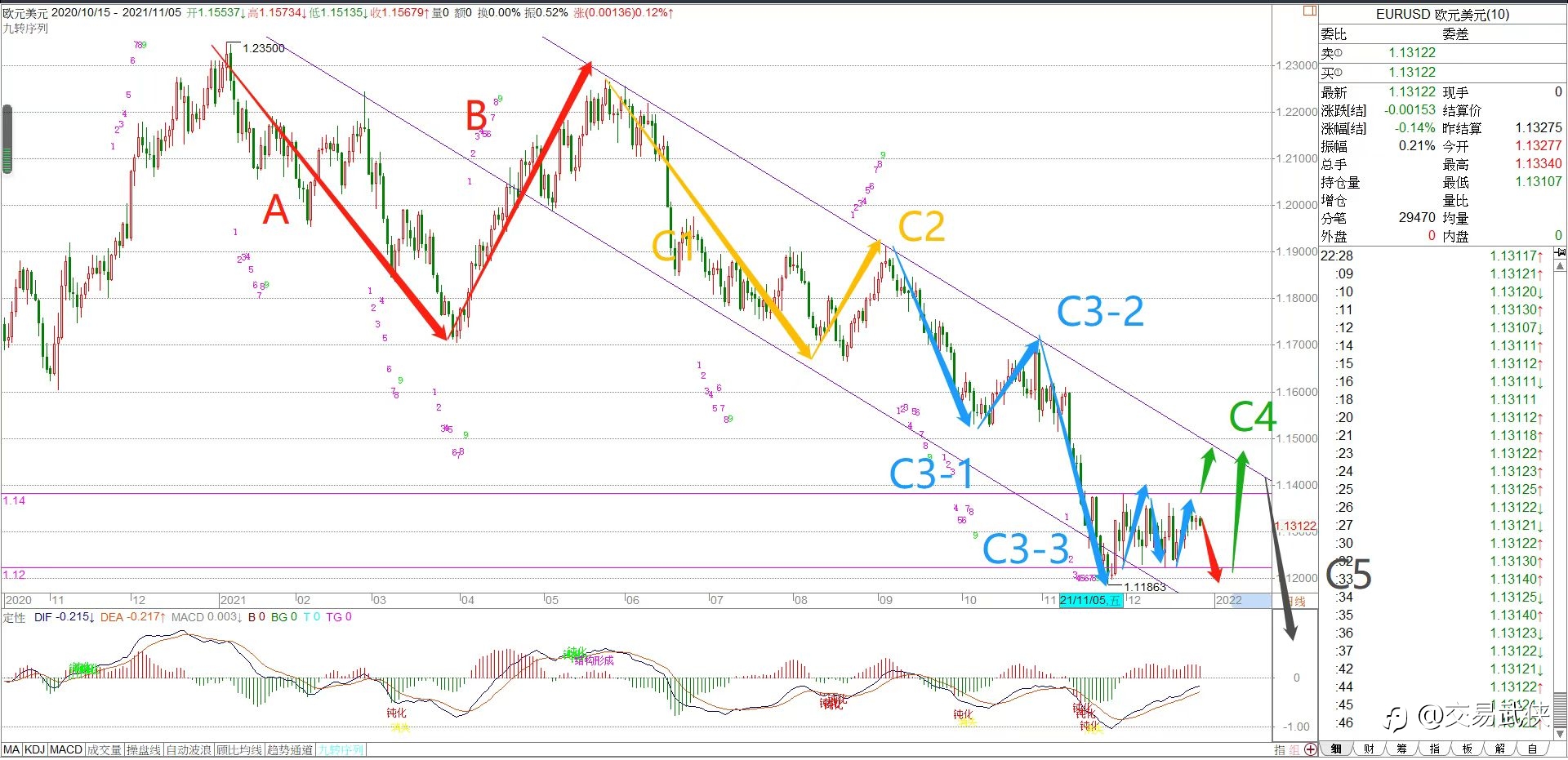Click the MACD 0.003 indicator value
1568x760 pixels.
point(207,617)
